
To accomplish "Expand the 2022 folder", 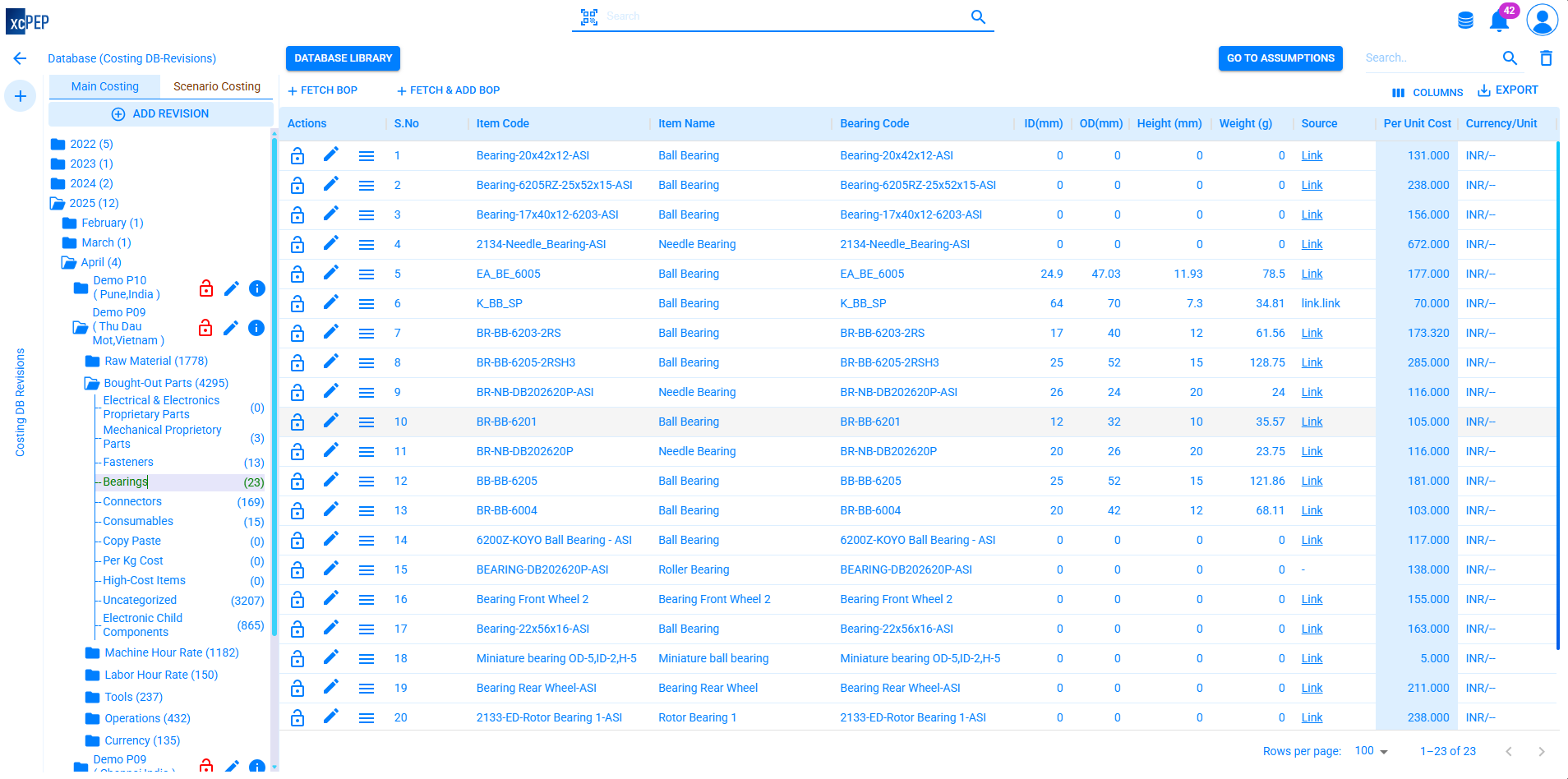I will 58,144.
